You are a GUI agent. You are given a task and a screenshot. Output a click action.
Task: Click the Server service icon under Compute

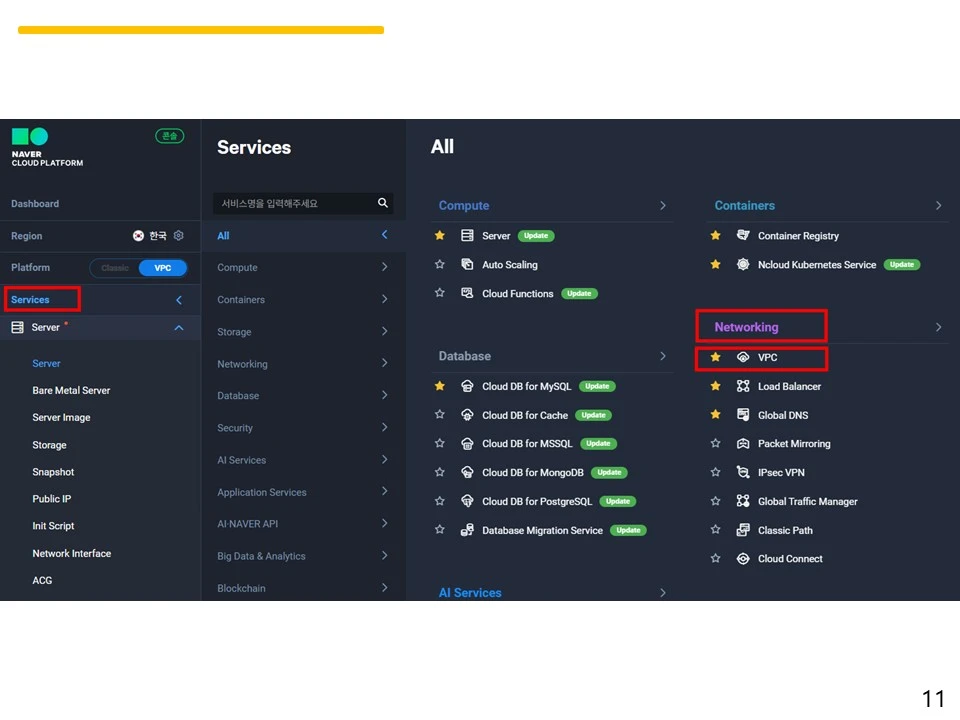[x=467, y=236]
